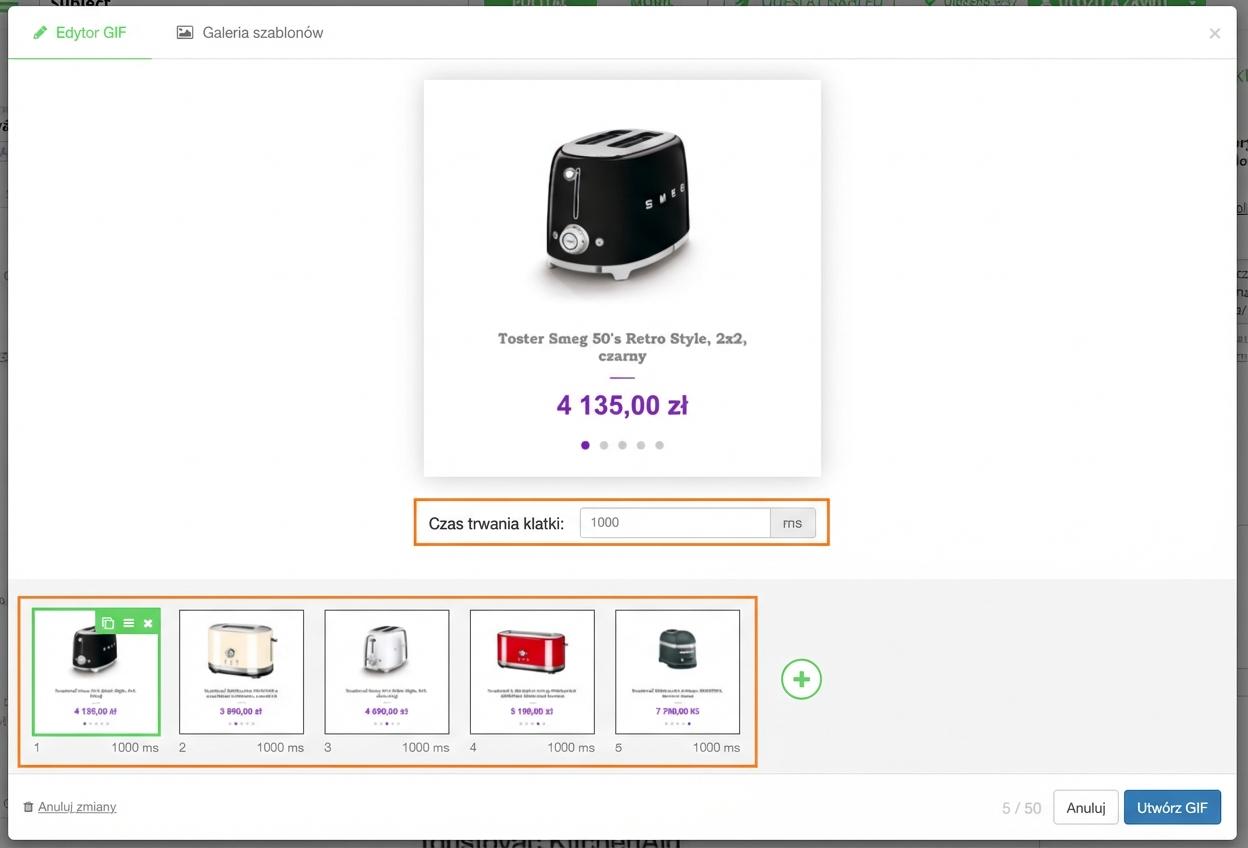This screenshot has width=1248, height=848.
Task: Click 1000 ms label under frame 3
Action: coord(426,748)
